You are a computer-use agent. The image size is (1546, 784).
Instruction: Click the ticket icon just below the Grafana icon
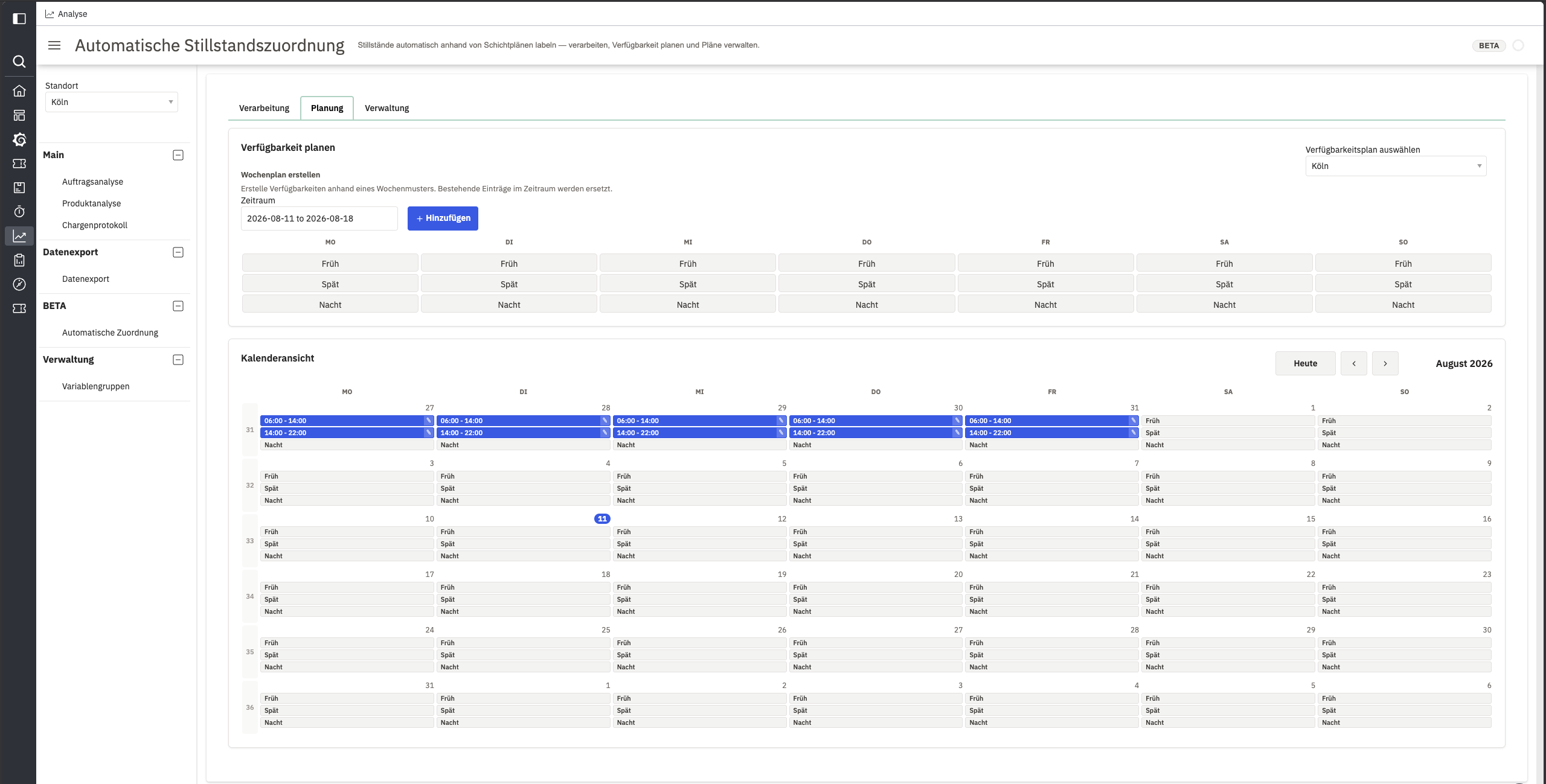point(19,164)
